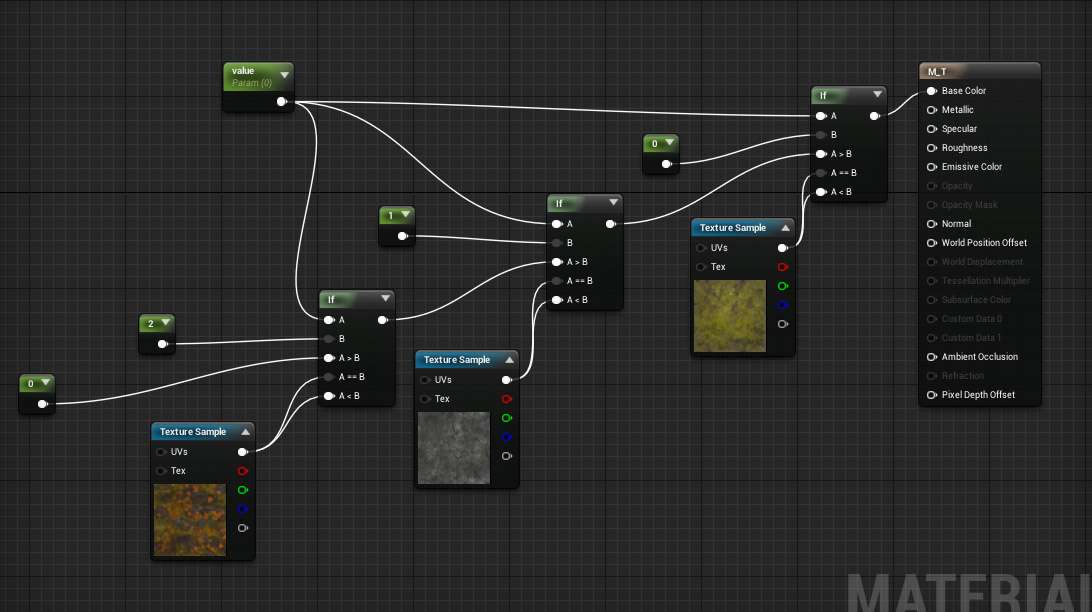The height and width of the screenshot is (612, 1092).
Task: Select the gray stone texture preview thumbnail
Action: pyautogui.click(x=454, y=448)
